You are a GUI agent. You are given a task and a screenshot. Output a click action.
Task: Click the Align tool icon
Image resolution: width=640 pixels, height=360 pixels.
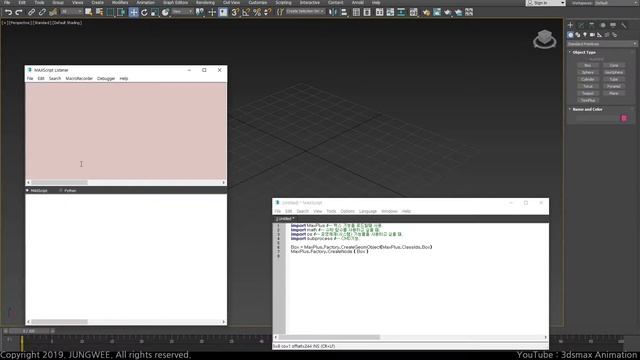click(x=344, y=12)
